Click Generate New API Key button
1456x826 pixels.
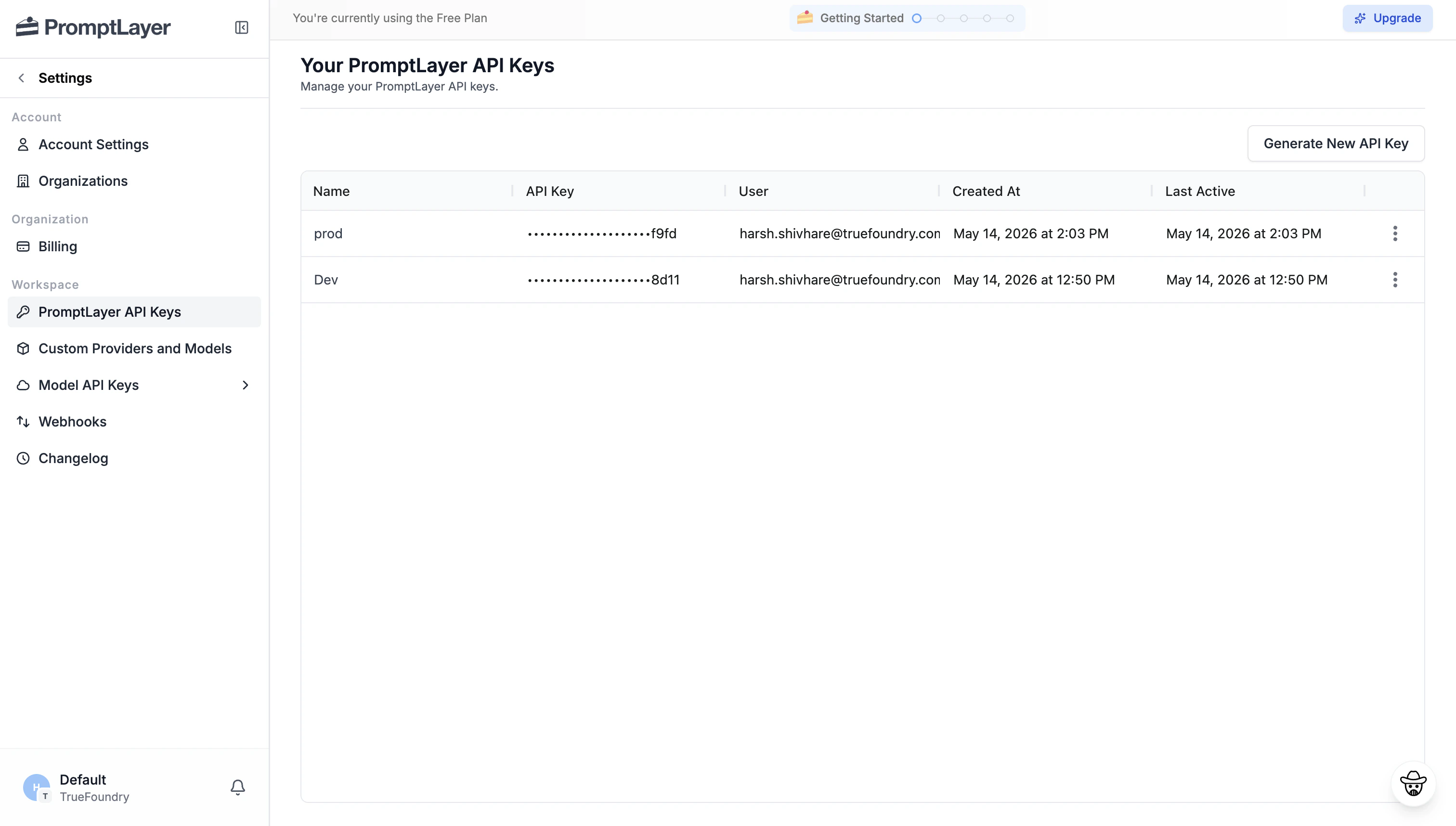click(1336, 143)
